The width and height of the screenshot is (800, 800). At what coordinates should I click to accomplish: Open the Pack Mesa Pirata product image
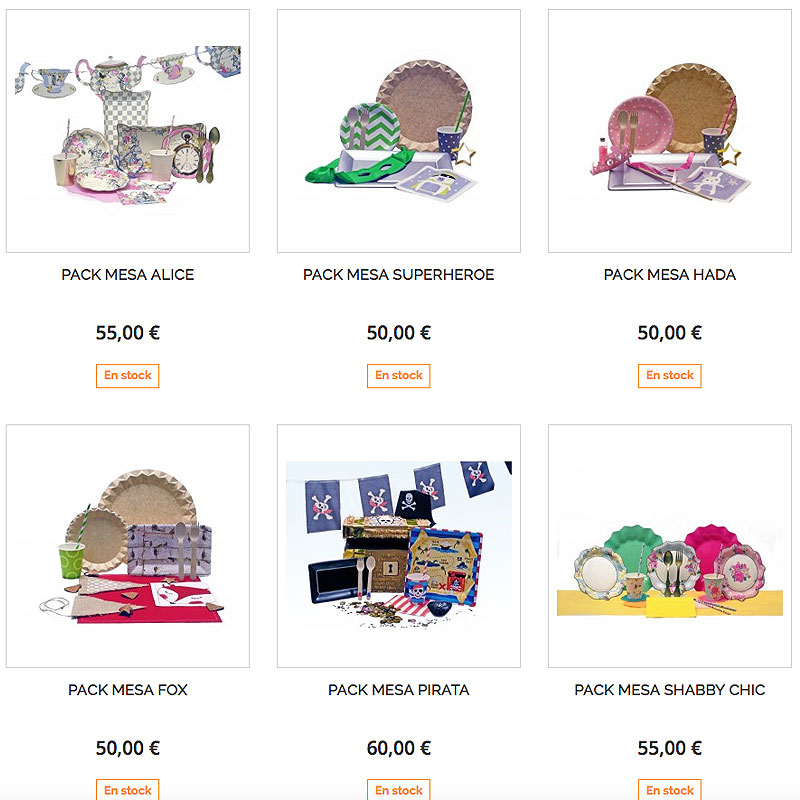click(398, 545)
